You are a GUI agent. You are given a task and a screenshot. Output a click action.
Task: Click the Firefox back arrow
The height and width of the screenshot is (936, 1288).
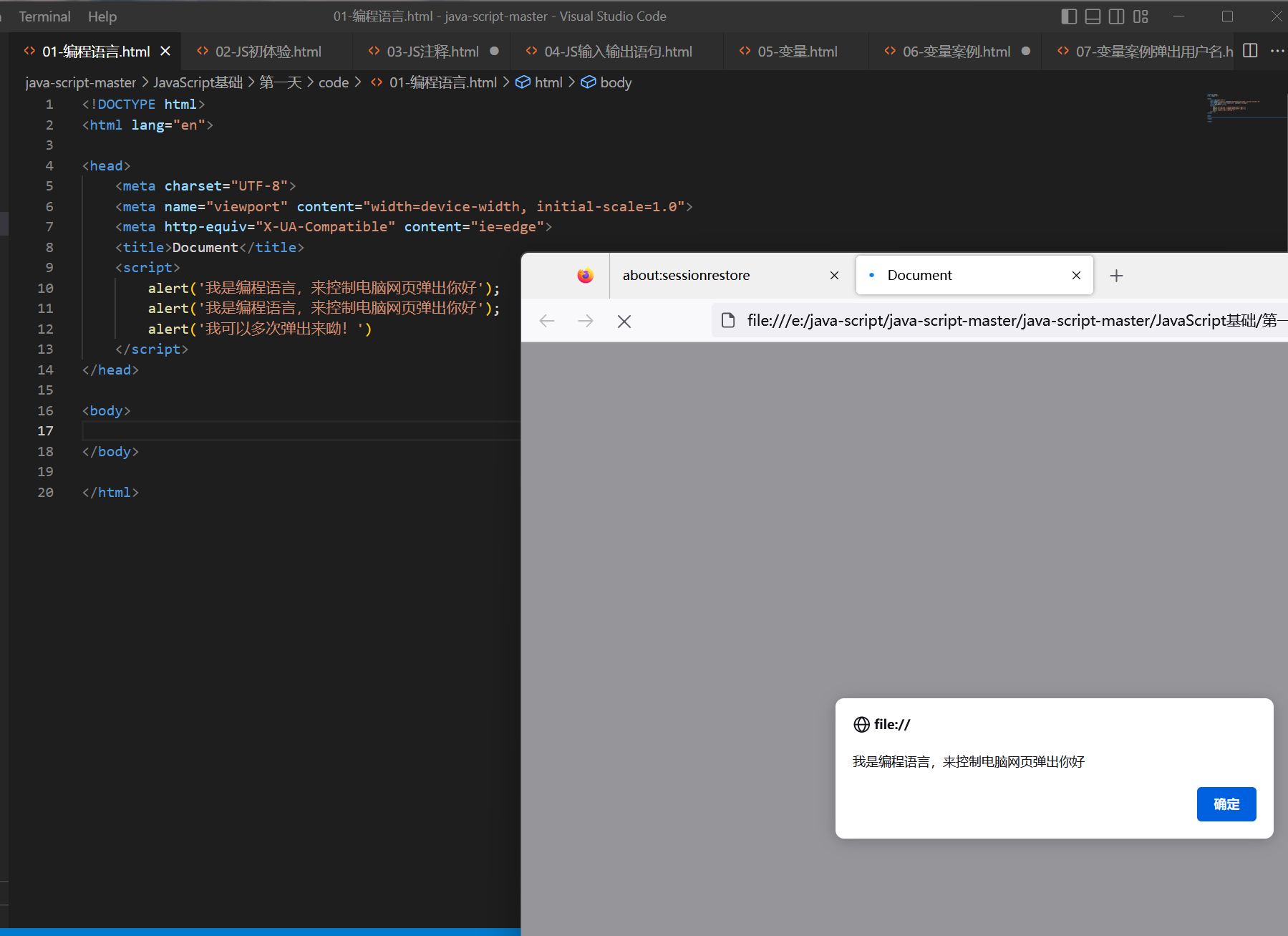(547, 321)
